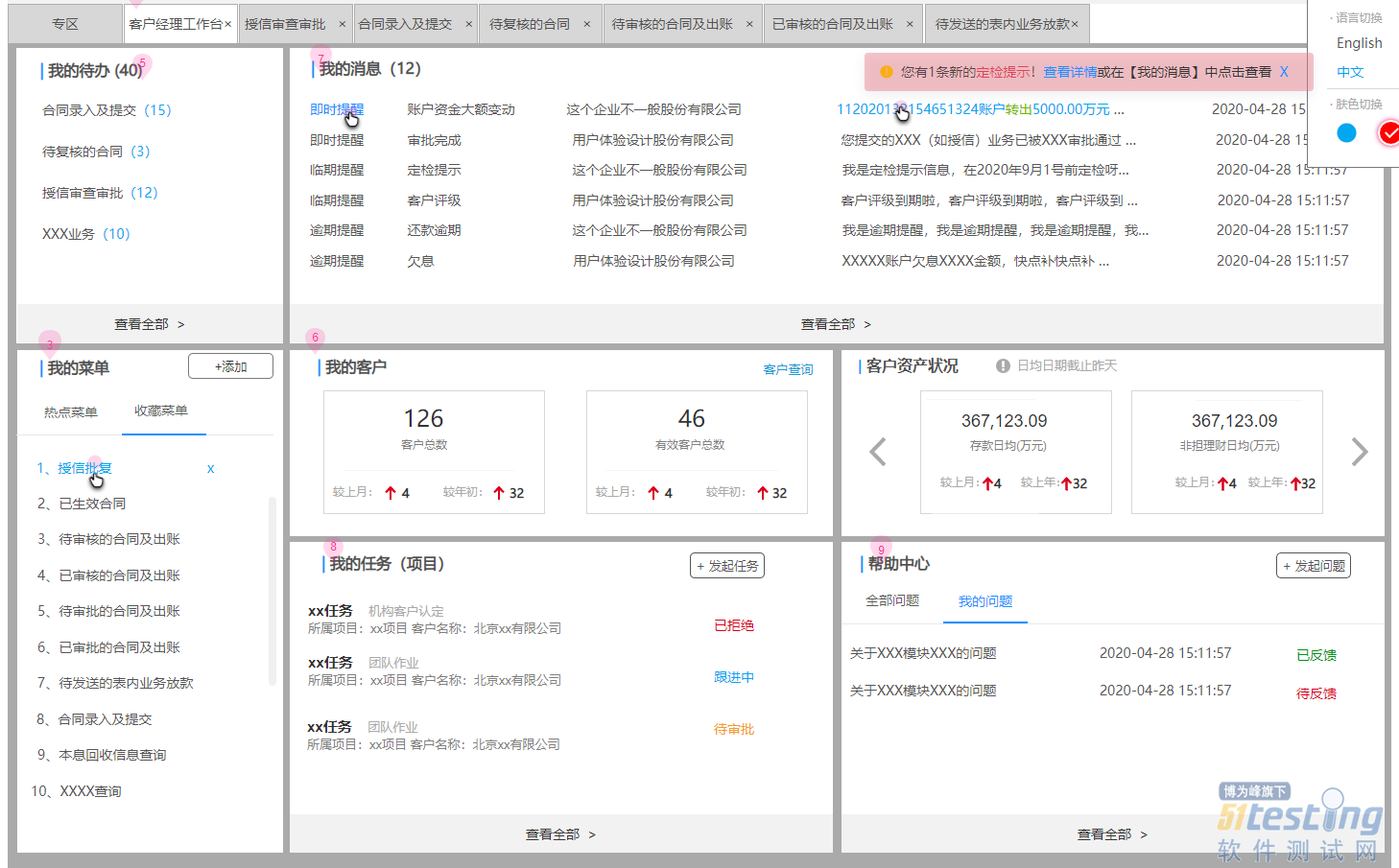This screenshot has width=1399, height=868.
Task: Expand 查看全部 under 我的待办
Action: coord(150,324)
